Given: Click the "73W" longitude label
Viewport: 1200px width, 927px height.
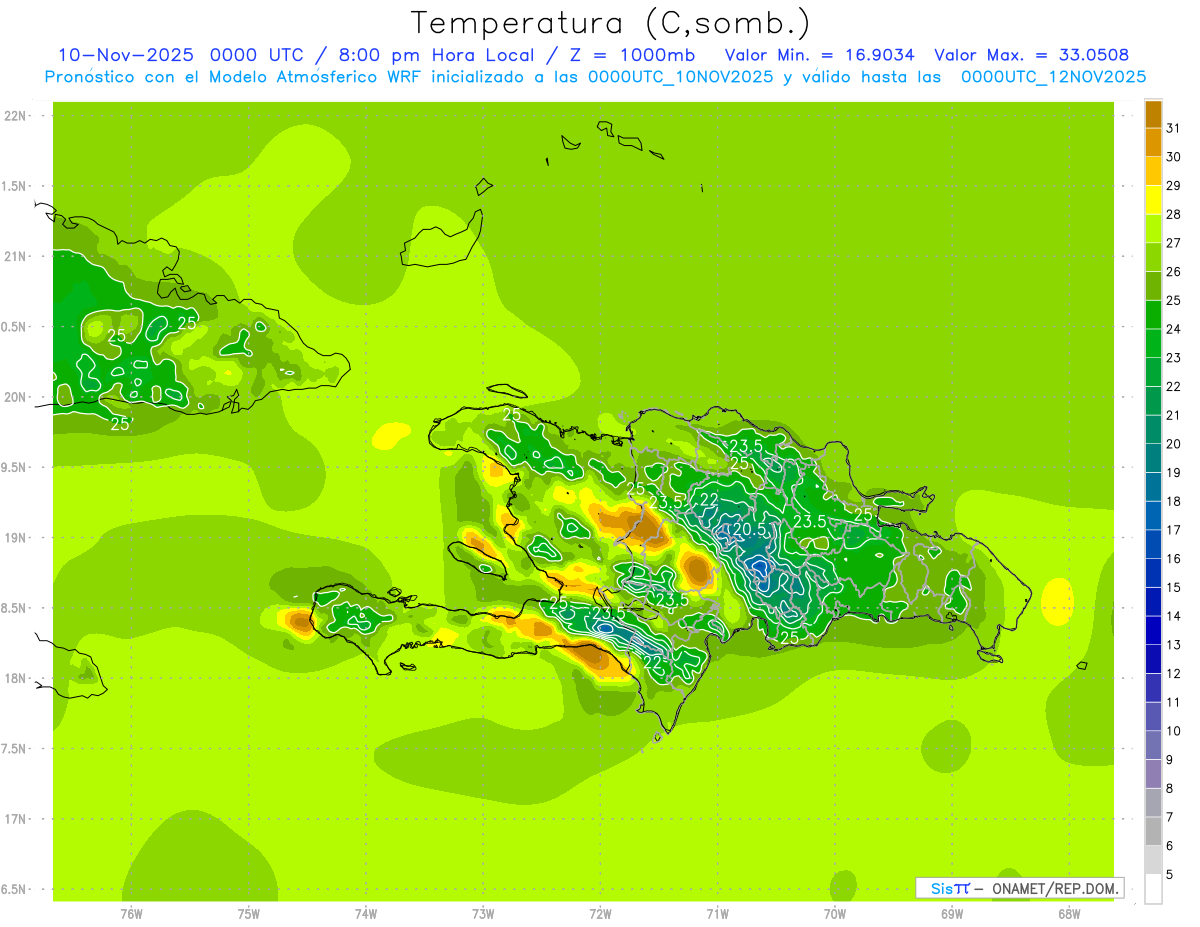Looking at the screenshot, I should click(x=483, y=913).
